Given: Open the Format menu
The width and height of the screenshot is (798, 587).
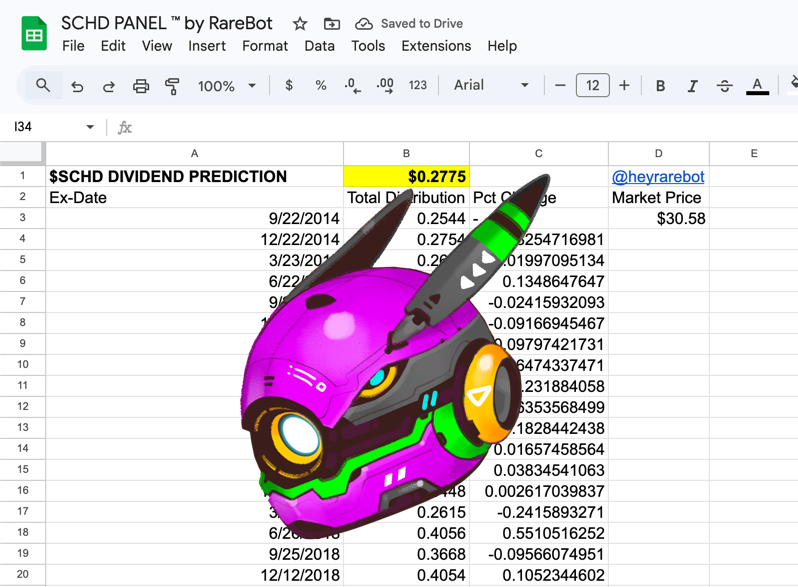Looking at the screenshot, I should point(265,46).
